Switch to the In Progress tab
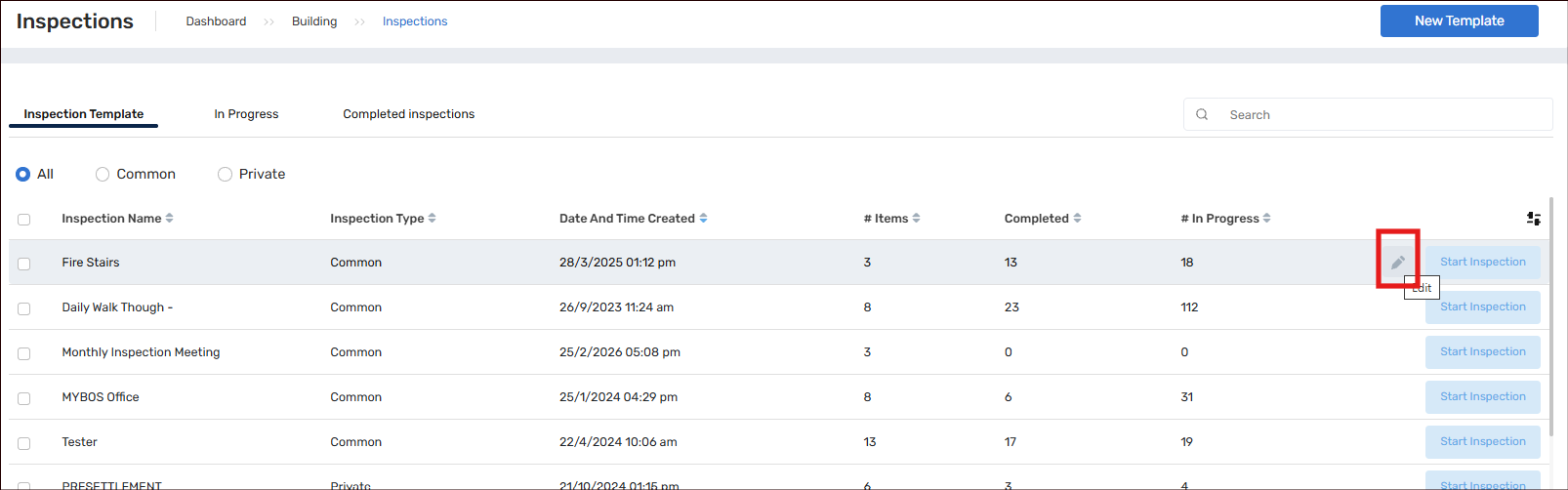The width and height of the screenshot is (1568, 490). [x=246, y=114]
